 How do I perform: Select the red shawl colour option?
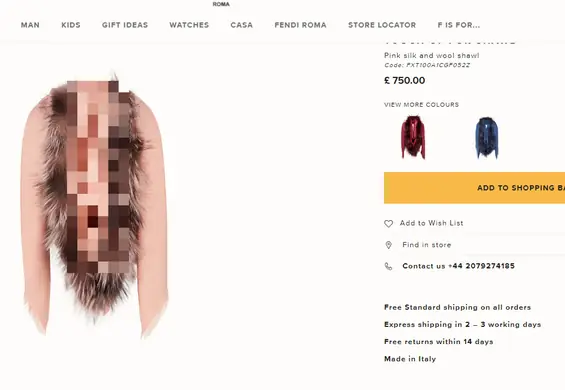pyautogui.click(x=413, y=137)
